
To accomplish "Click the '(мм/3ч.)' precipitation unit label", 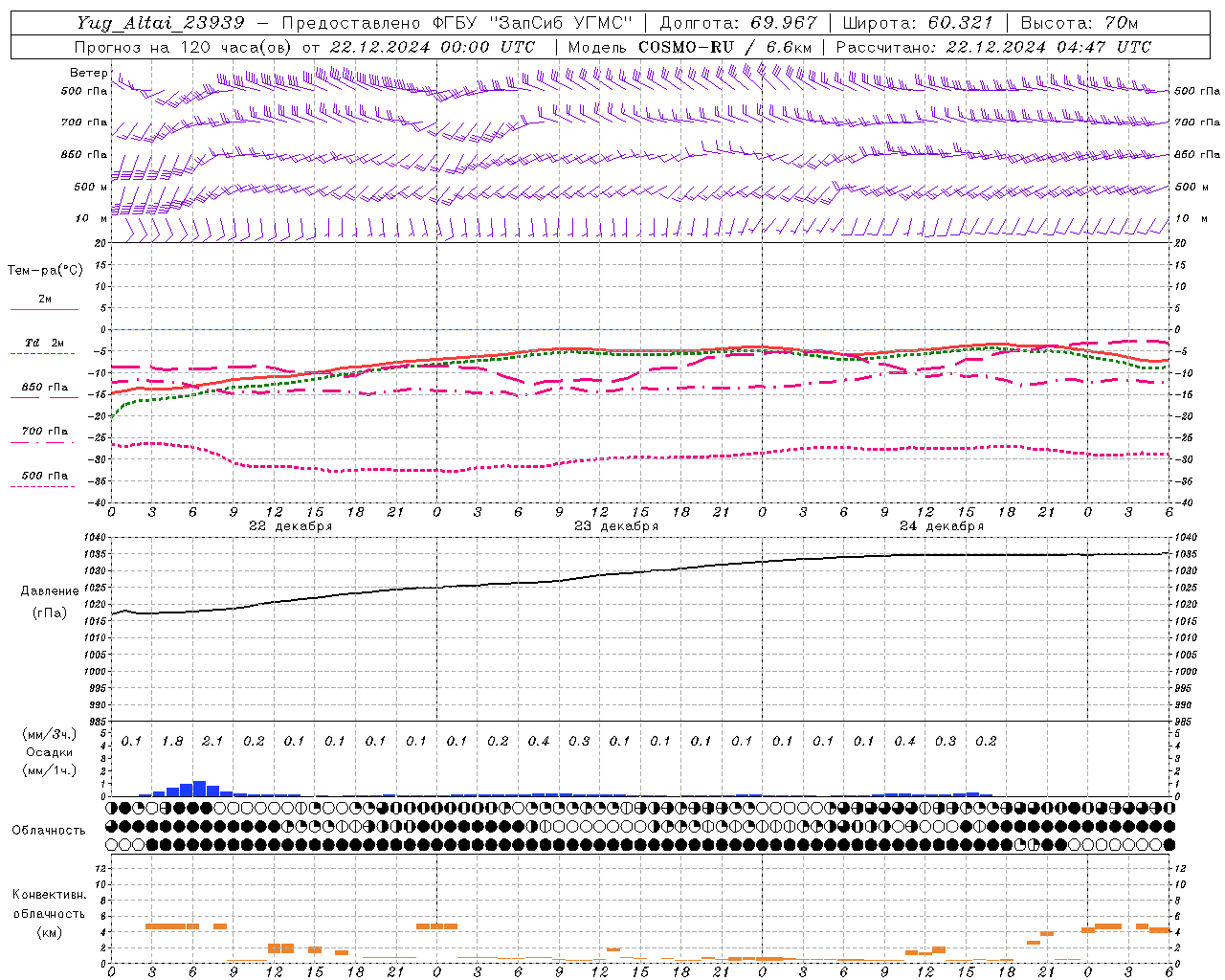I will coord(50,734).
